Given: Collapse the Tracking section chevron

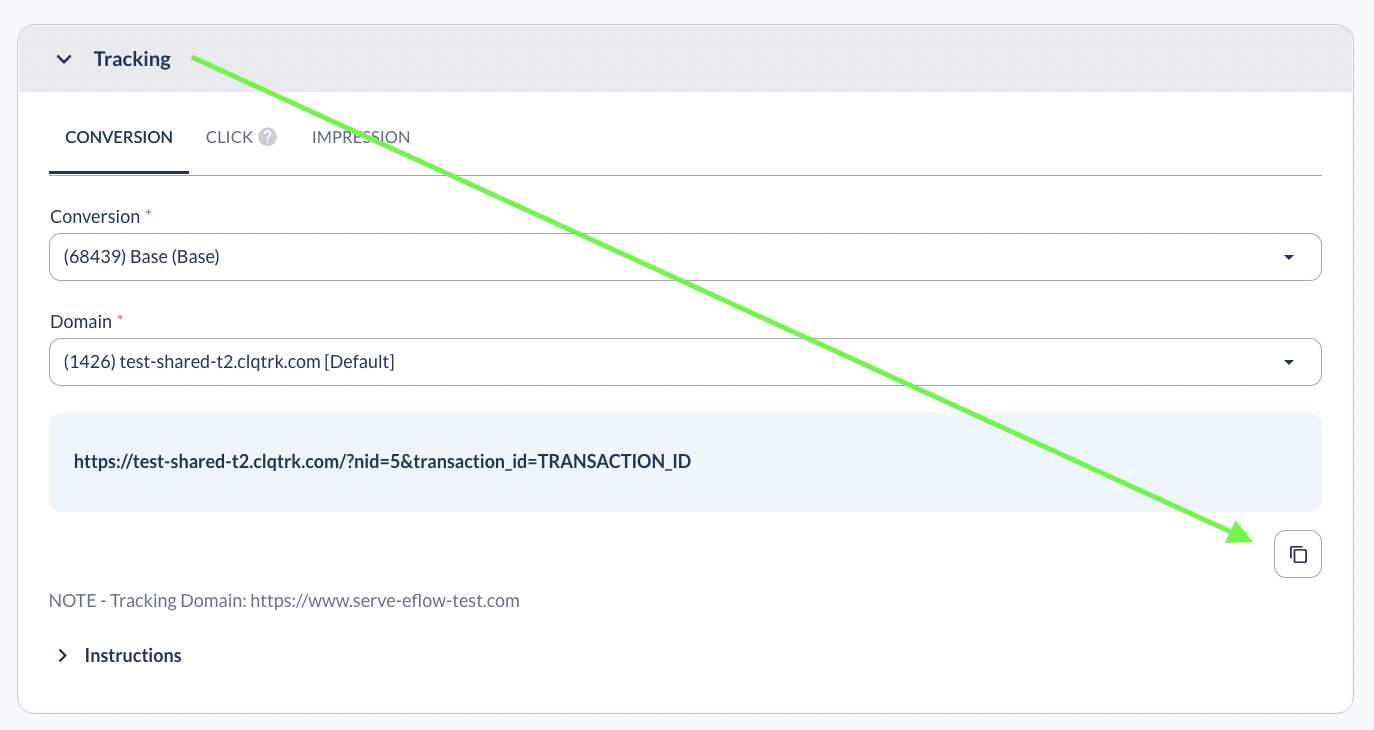Looking at the screenshot, I should click(x=64, y=59).
